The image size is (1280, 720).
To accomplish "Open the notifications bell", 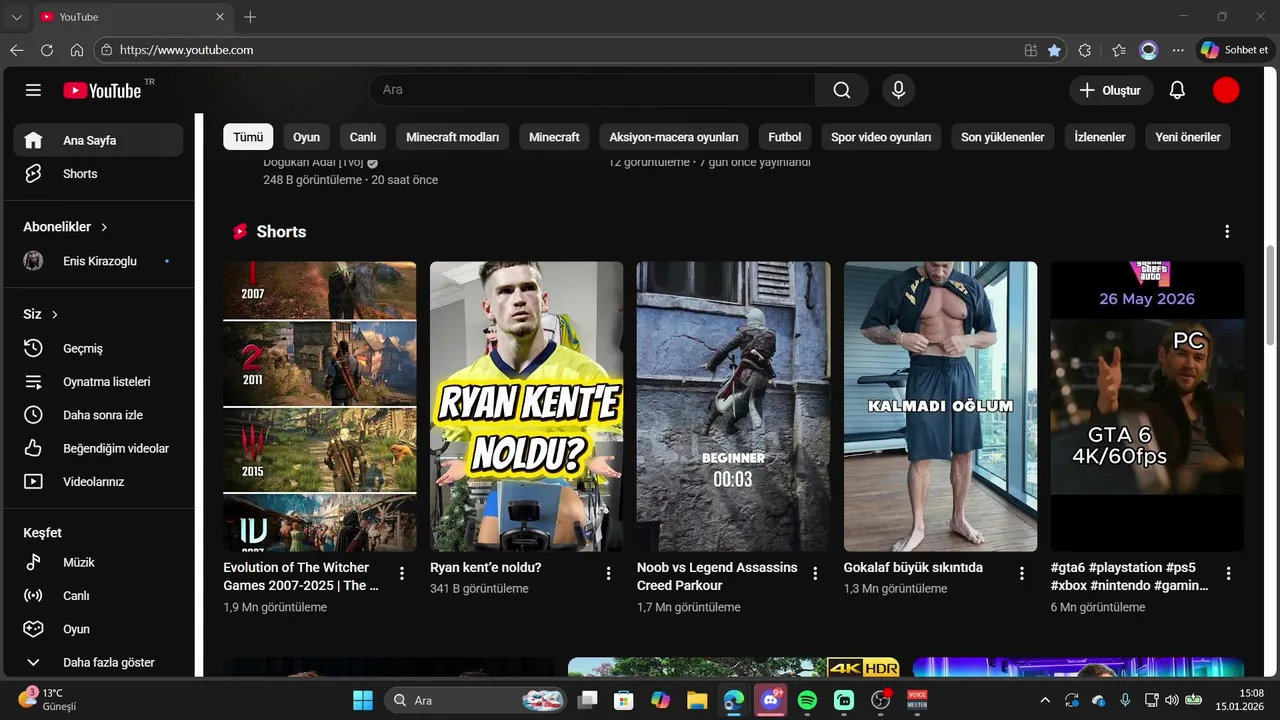I will [x=1177, y=90].
